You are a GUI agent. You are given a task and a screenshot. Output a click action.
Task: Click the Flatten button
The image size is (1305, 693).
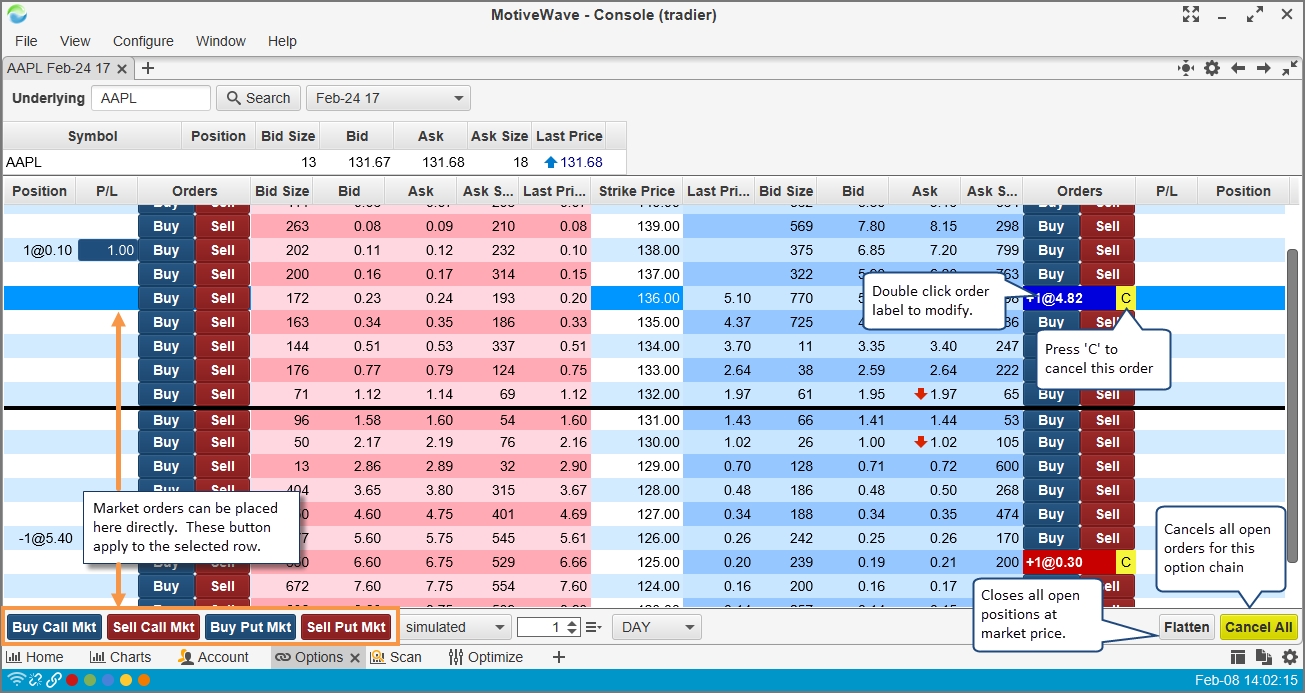[x=1187, y=627]
